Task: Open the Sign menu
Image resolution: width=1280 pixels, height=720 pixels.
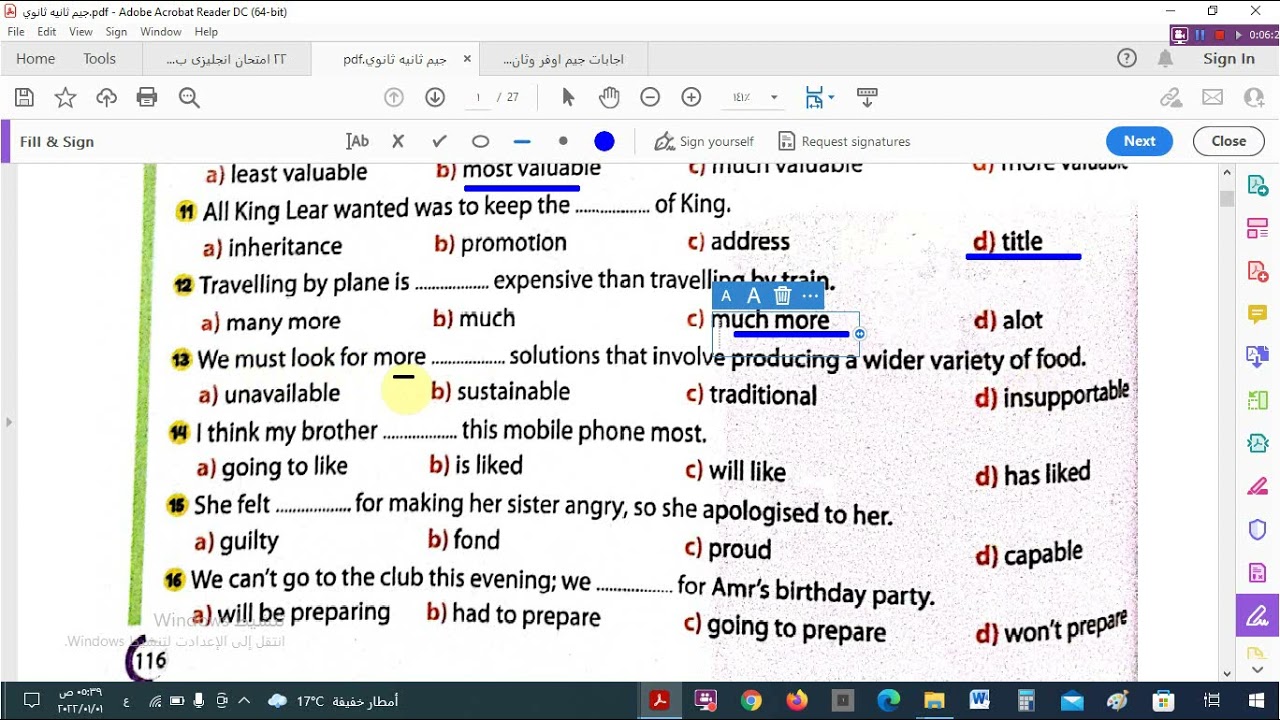Action: [116, 32]
